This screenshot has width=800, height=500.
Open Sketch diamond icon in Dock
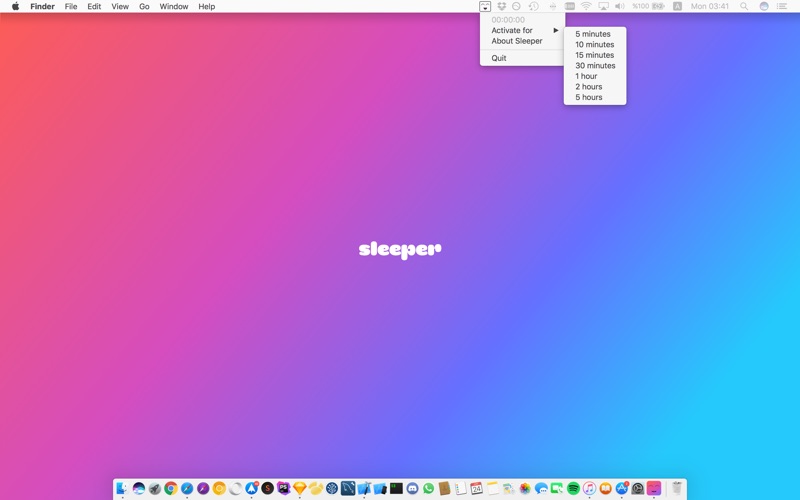(299, 488)
